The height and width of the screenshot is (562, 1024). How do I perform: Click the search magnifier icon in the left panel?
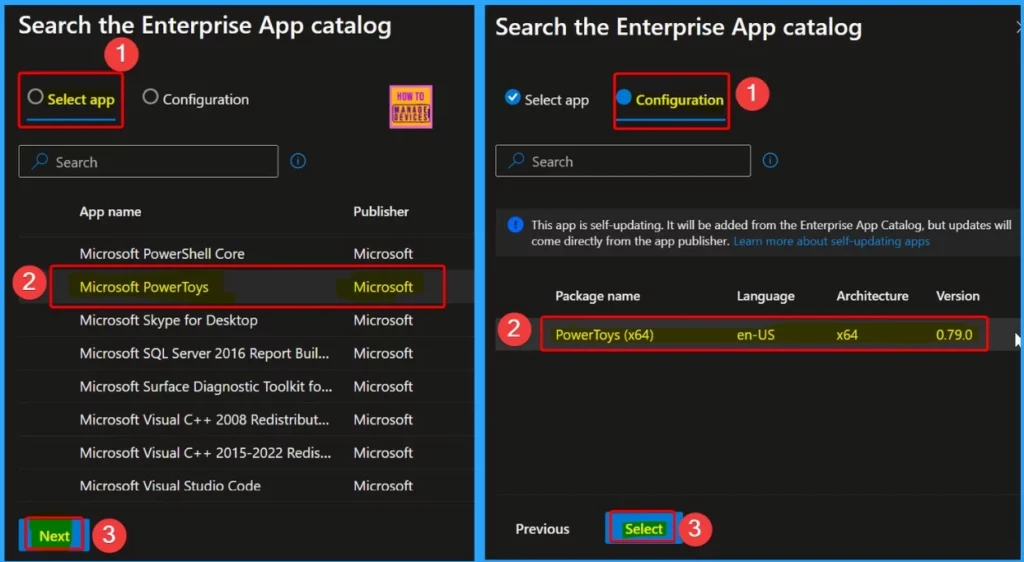[x=40, y=161]
